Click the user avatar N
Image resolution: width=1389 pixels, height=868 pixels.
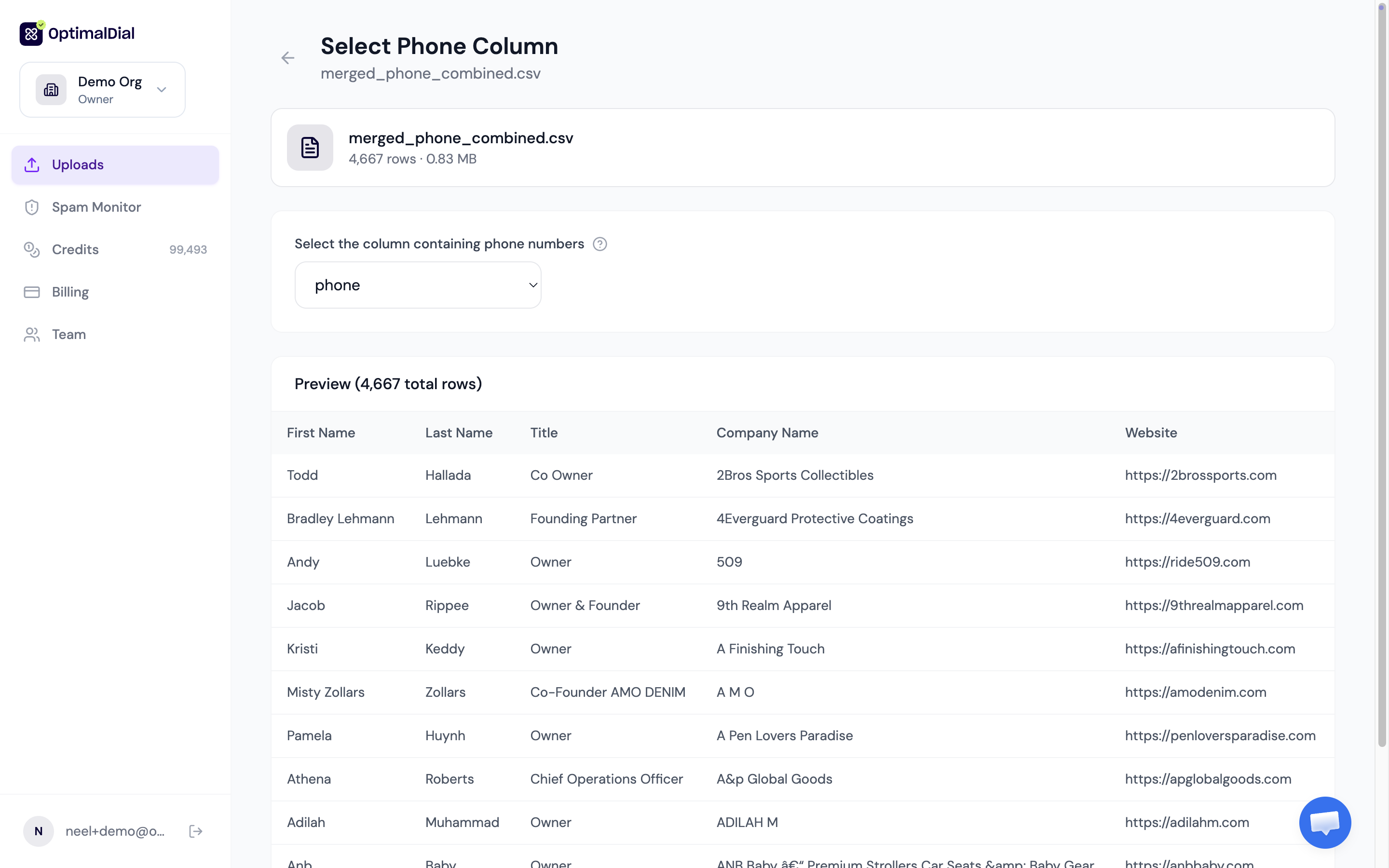[39, 831]
